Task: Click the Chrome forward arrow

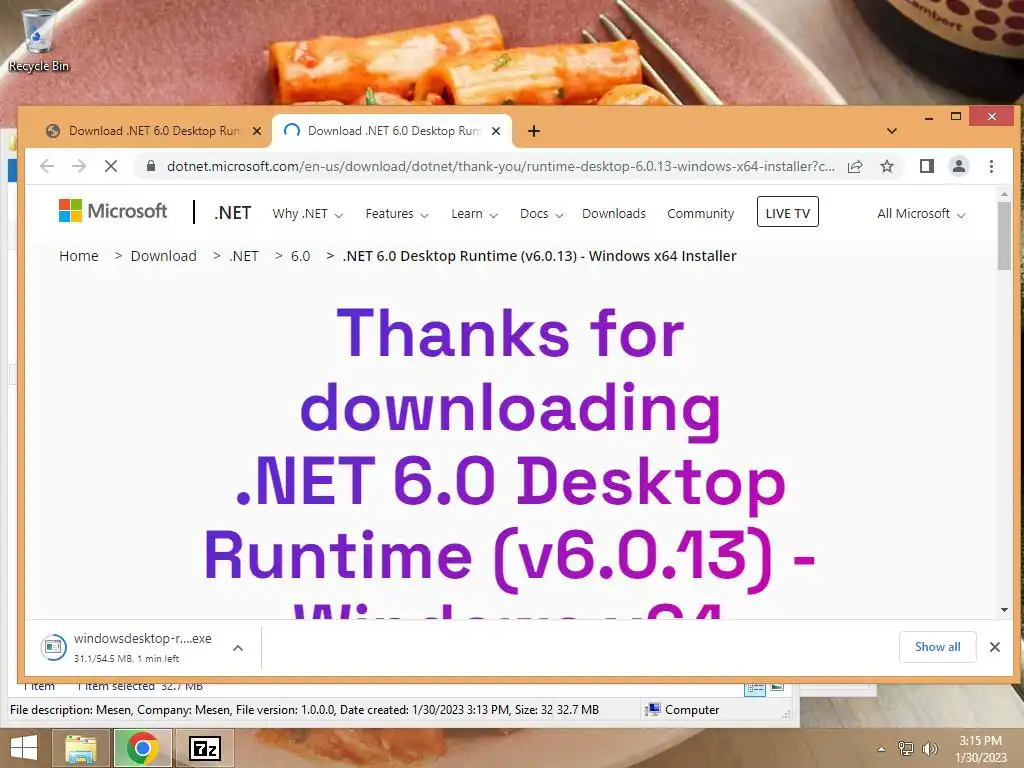Action: [x=79, y=166]
